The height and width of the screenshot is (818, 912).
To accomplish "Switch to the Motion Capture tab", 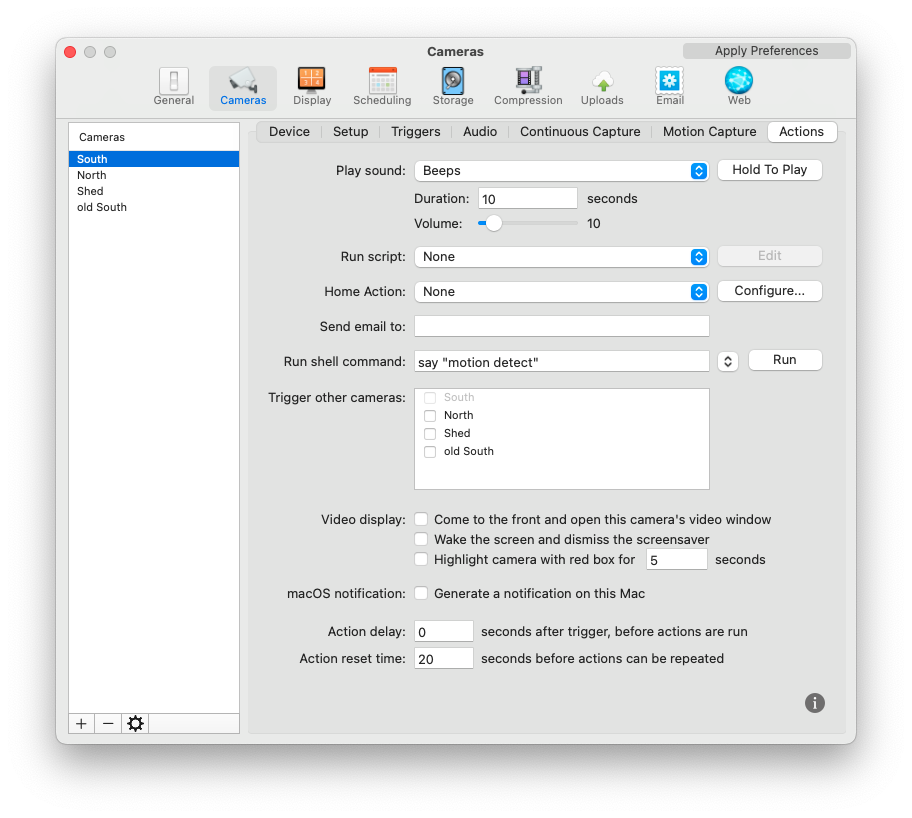I will point(709,131).
